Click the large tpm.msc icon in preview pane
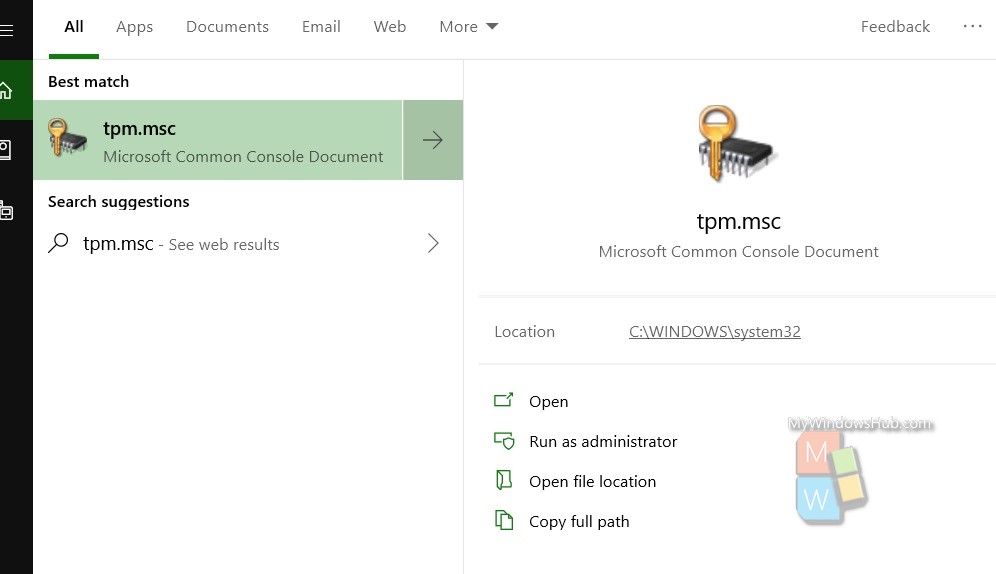The image size is (996, 574). click(x=737, y=144)
